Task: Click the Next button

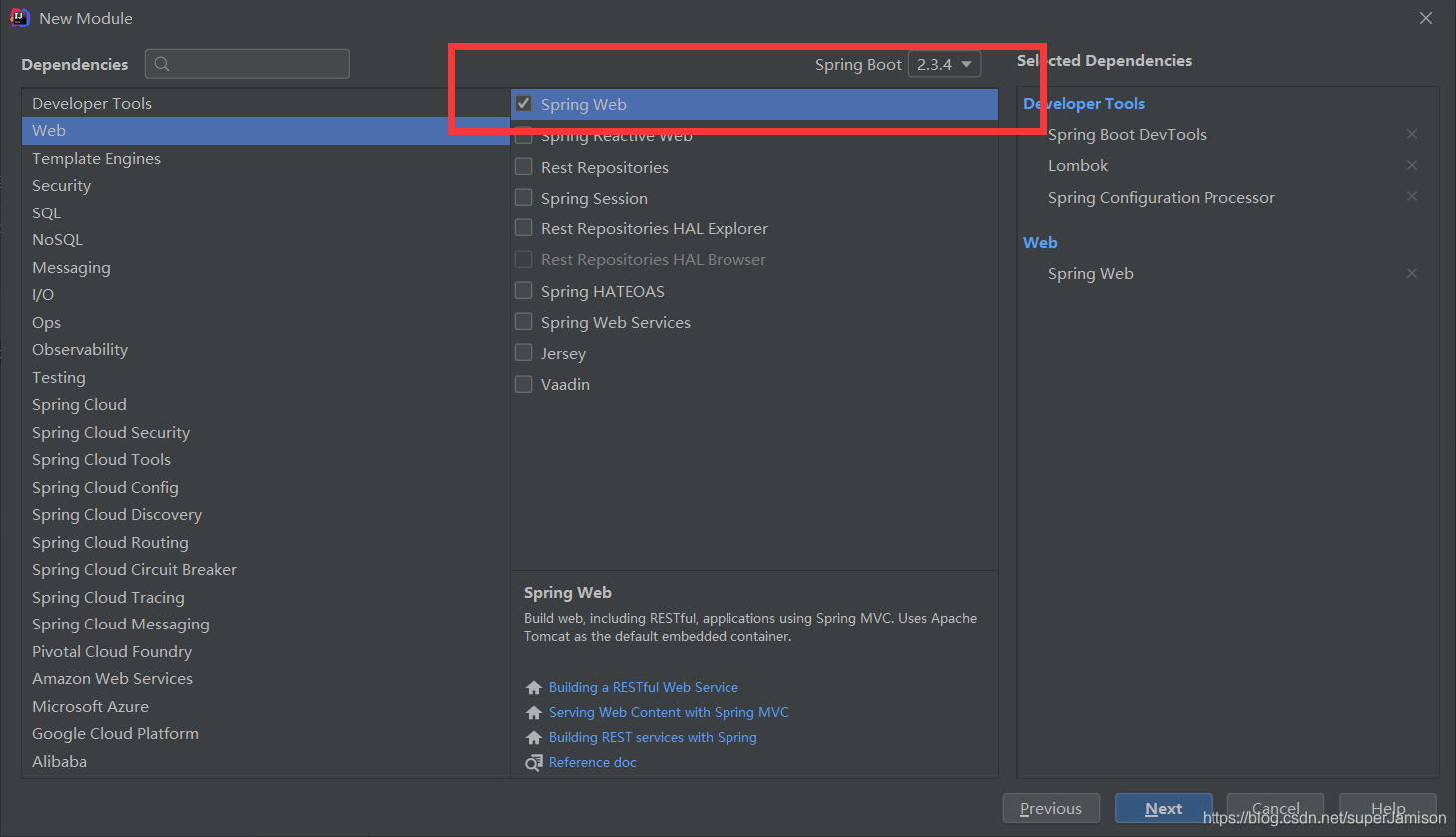Action: 1164,808
